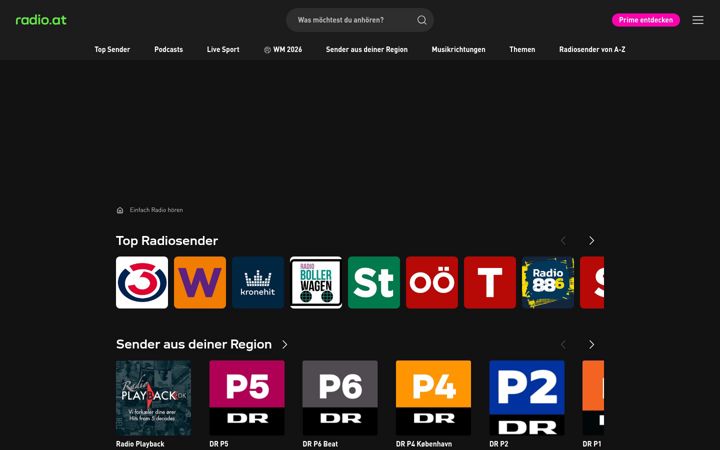
Task: Open WM 2026 navigation item
Action: click(x=283, y=49)
